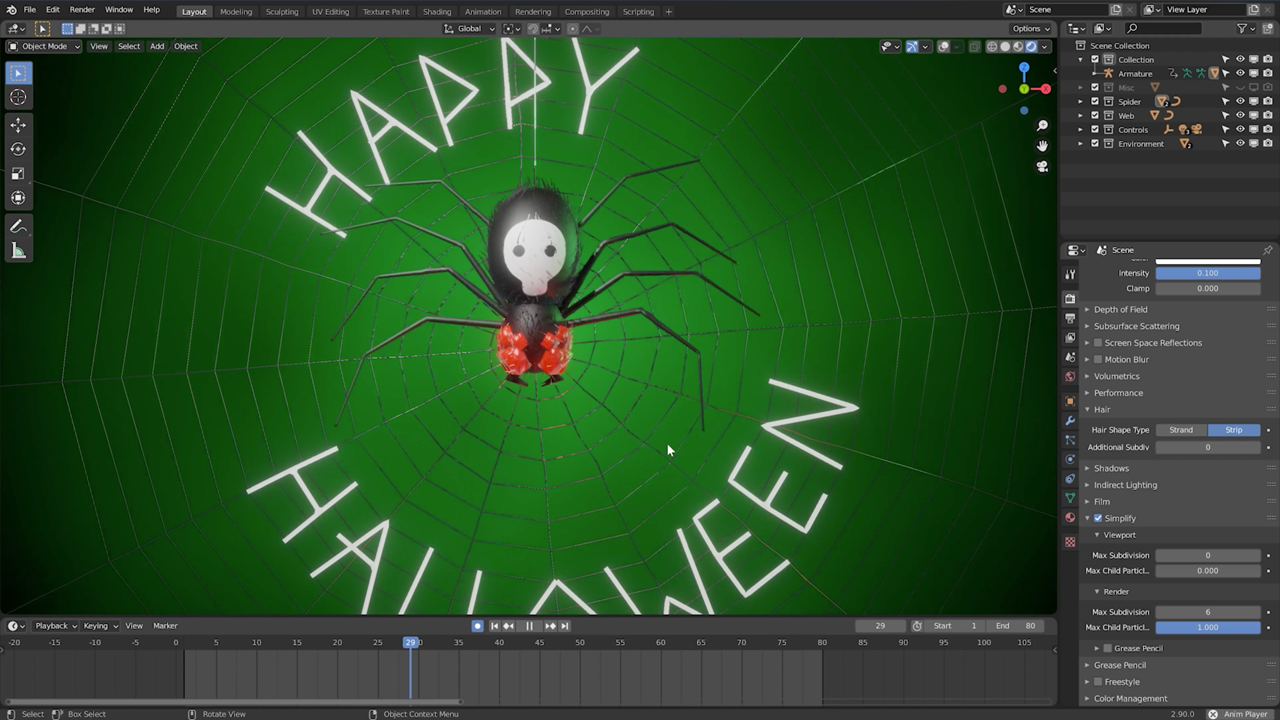Pause the animation playback

(x=530, y=626)
